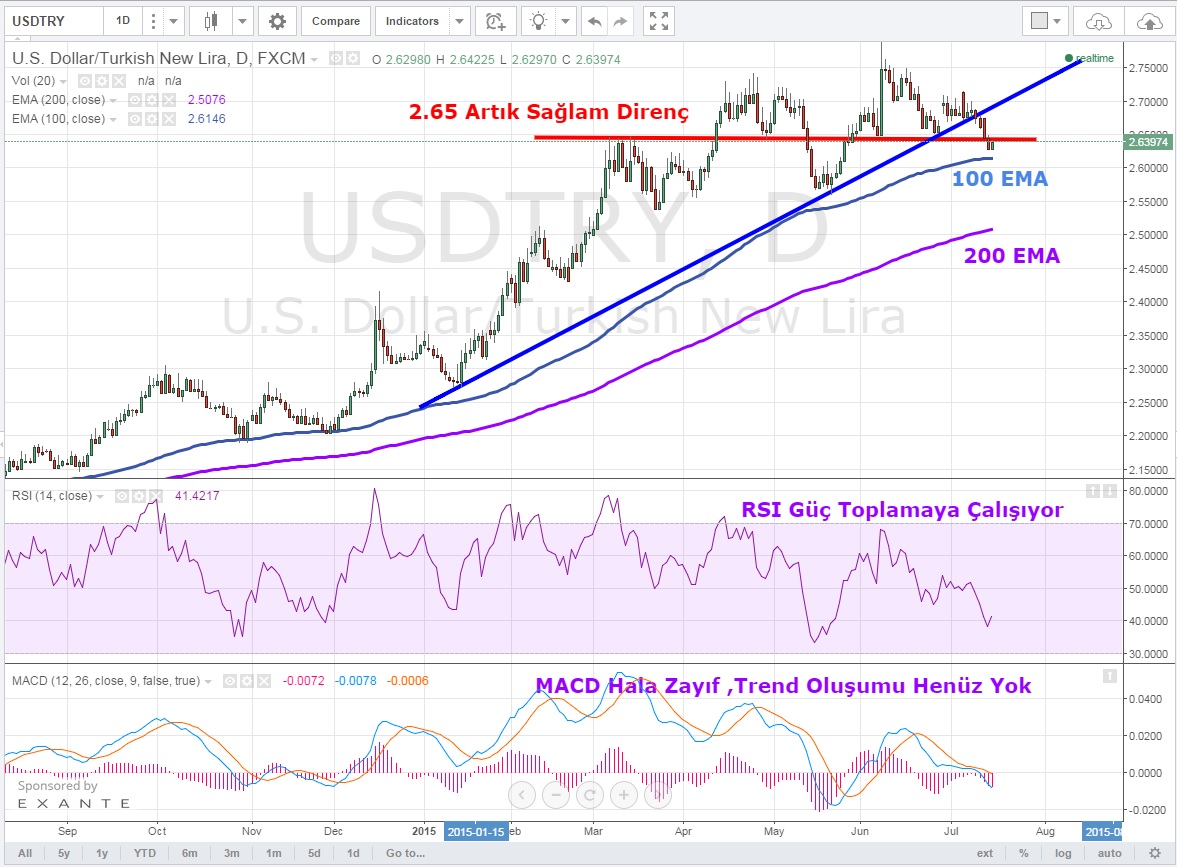
Task: Open chart properties gear icon
Action: 277,21
